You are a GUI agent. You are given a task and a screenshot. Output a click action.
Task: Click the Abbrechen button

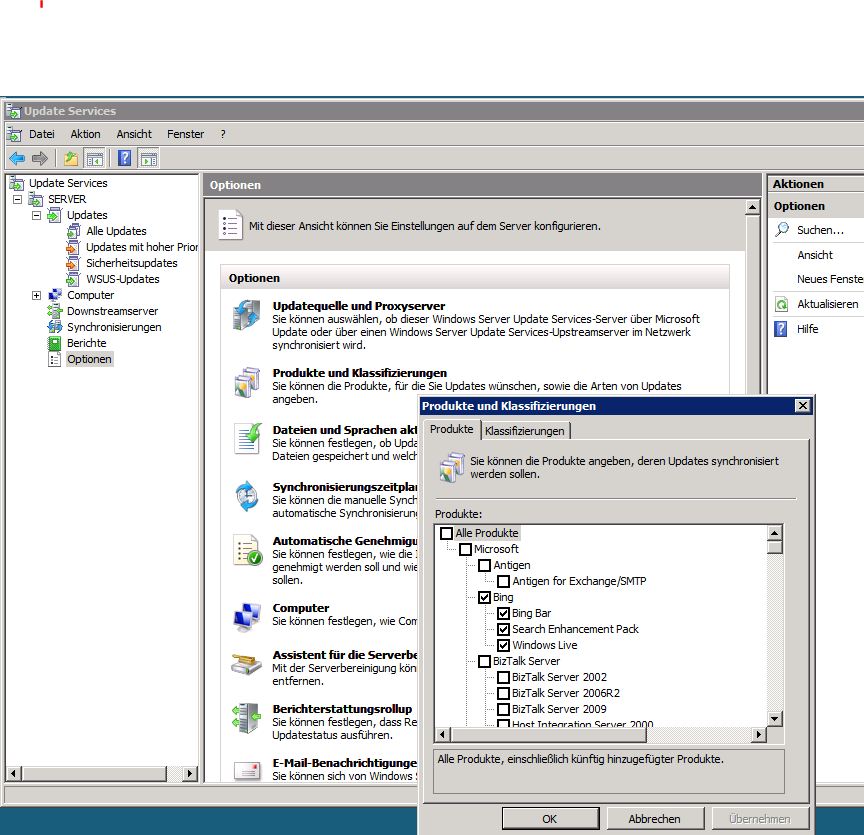click(655, 818)
